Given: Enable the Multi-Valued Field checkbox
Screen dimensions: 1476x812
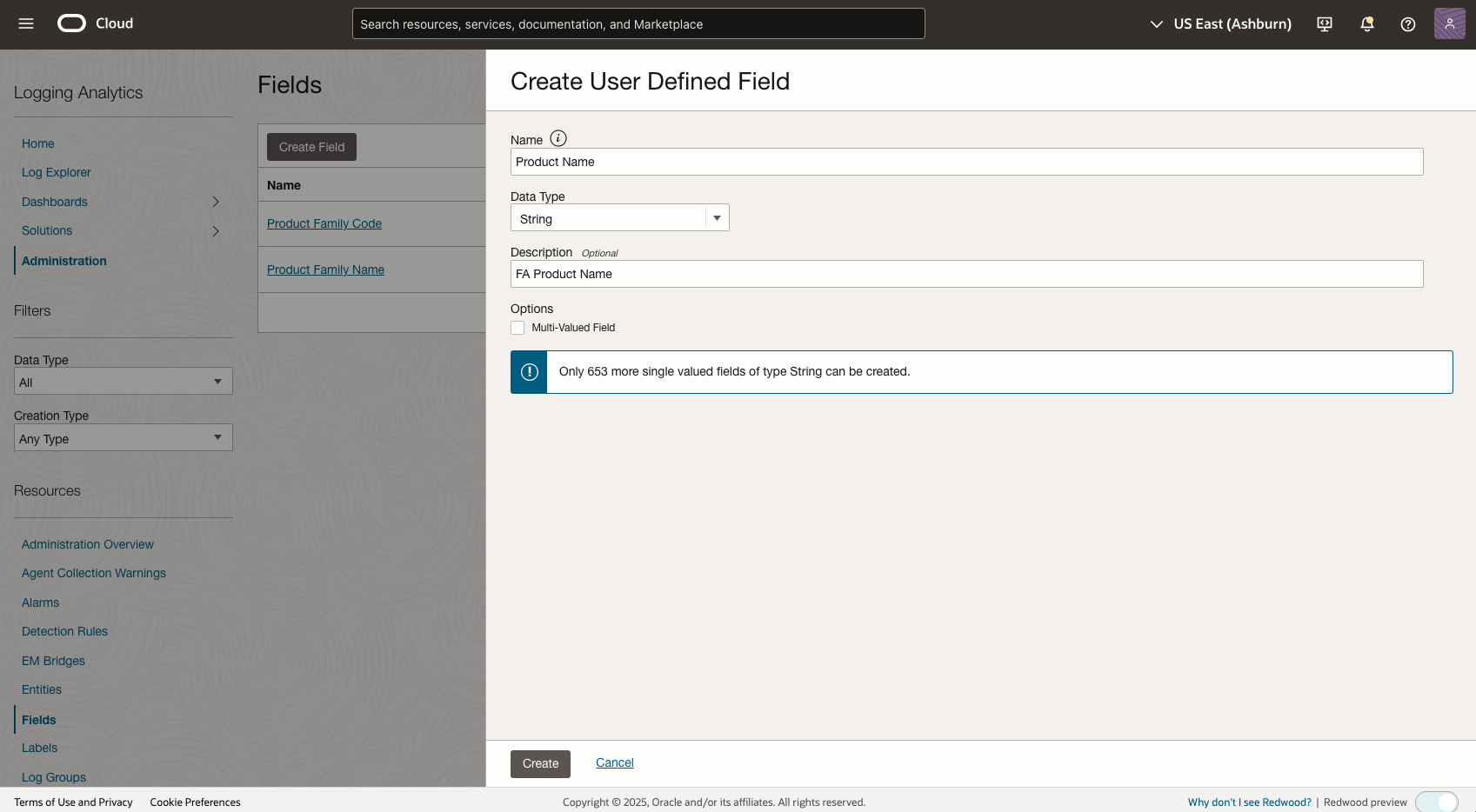Looking at the screenshot, I should pos(518,328).
